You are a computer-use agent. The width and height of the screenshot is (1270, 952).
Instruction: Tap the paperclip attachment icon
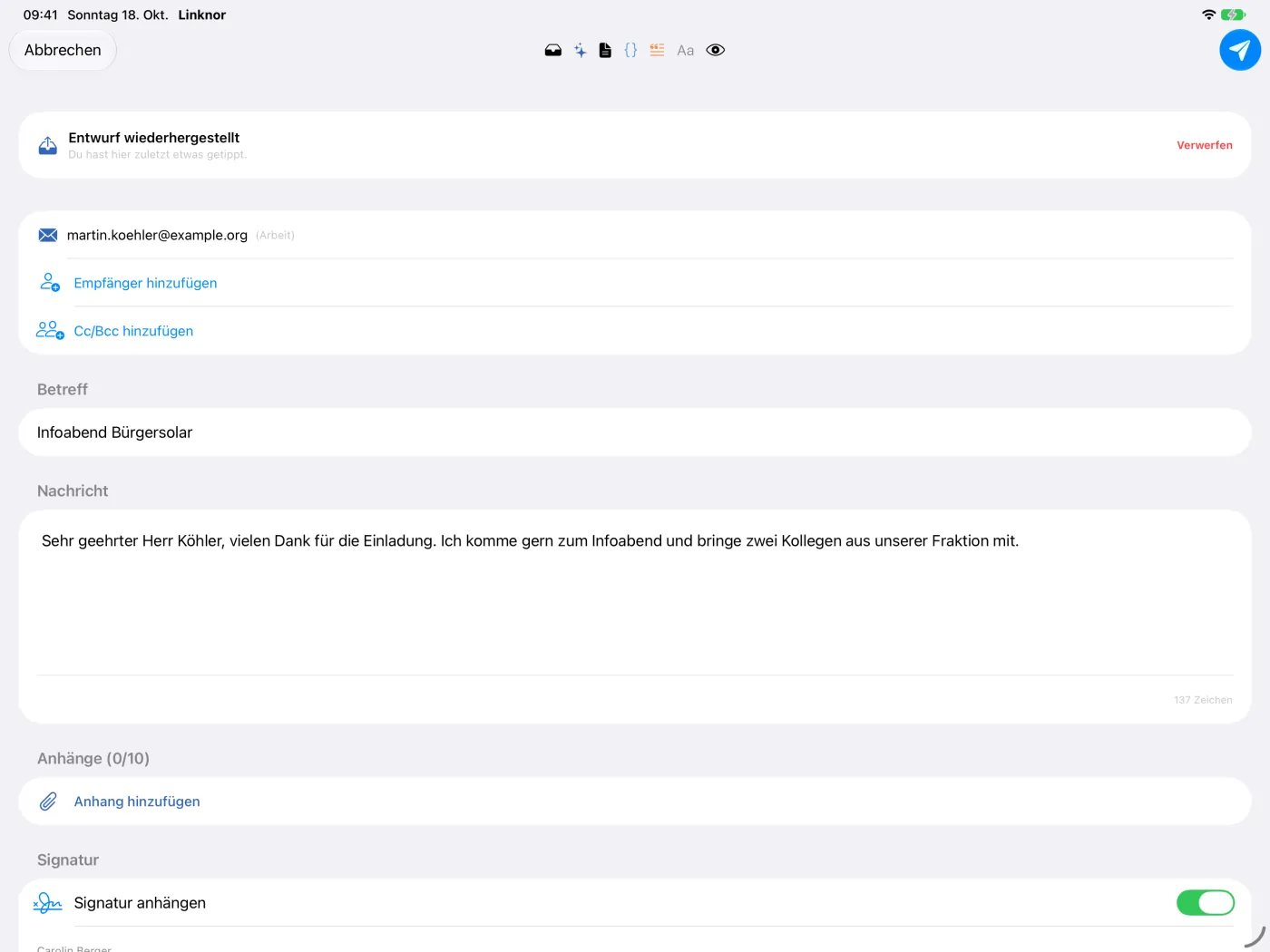(x=48, y=801)
